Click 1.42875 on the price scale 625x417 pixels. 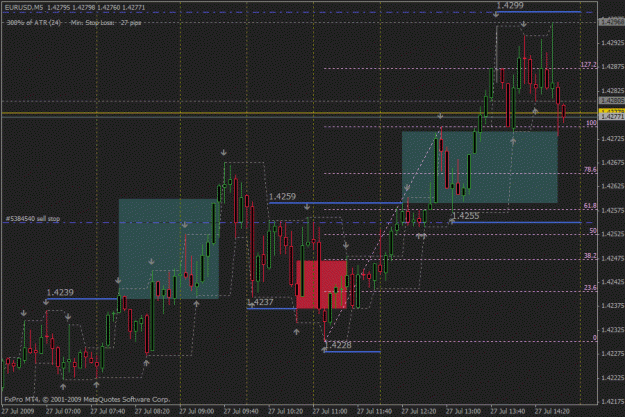(613, 67)
